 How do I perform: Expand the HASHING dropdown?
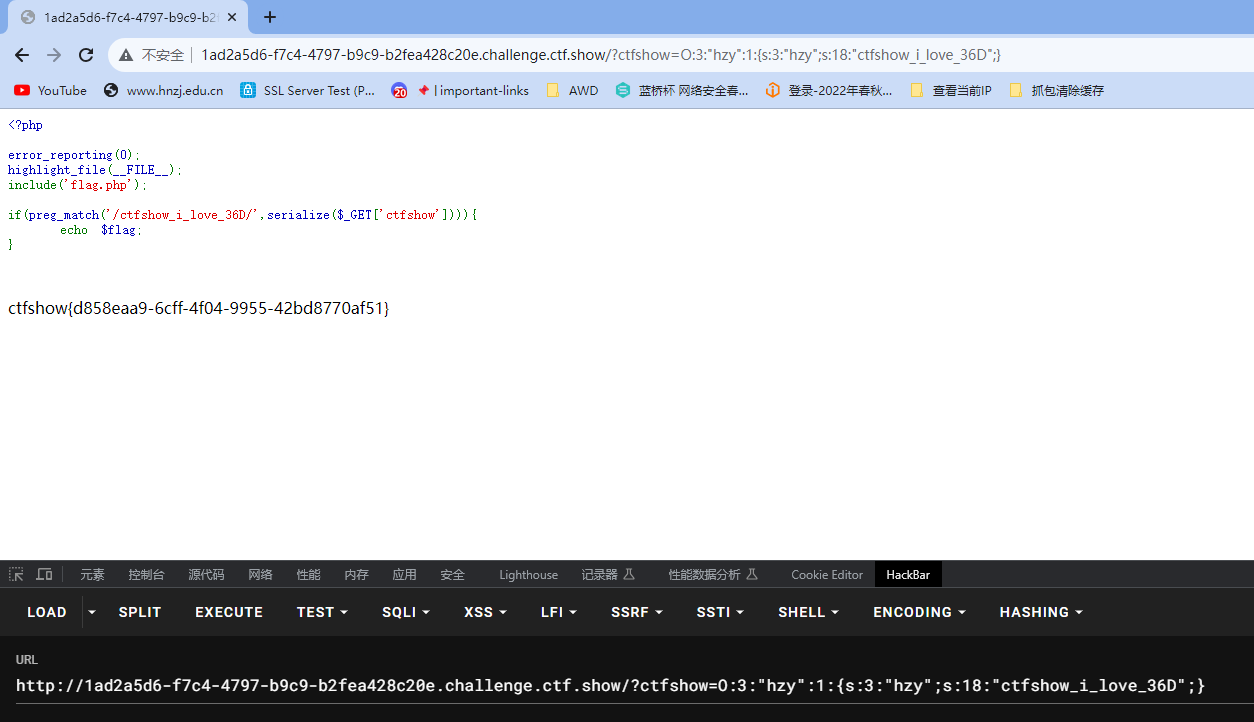point(1041,612)
